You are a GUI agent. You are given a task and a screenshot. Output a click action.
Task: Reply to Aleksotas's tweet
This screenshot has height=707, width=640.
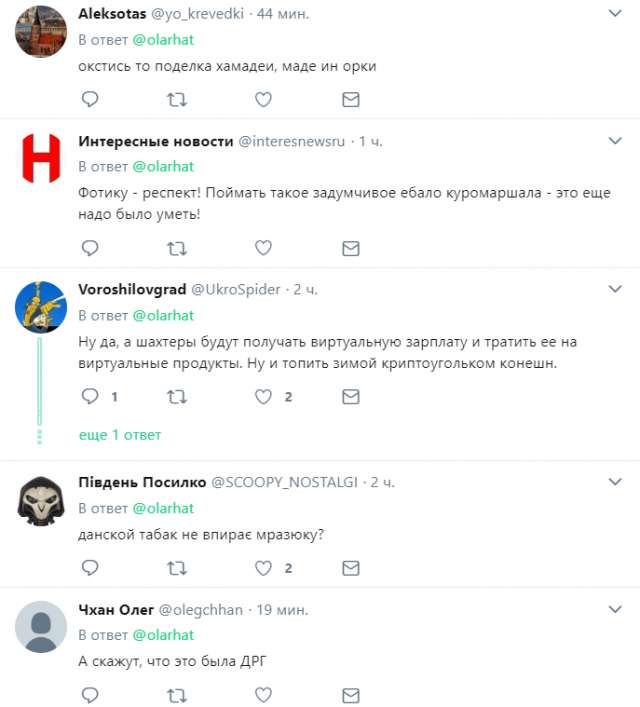[89, 99]
